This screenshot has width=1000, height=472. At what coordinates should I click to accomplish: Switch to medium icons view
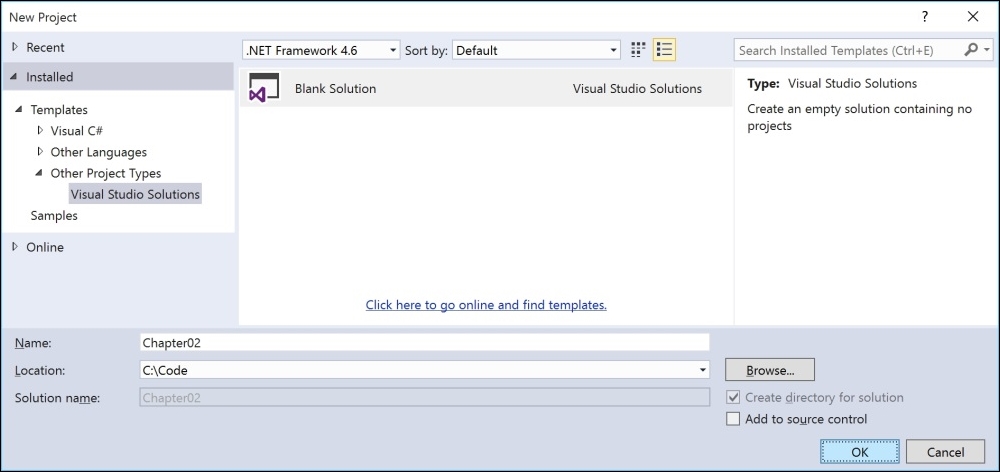(638, 50)
